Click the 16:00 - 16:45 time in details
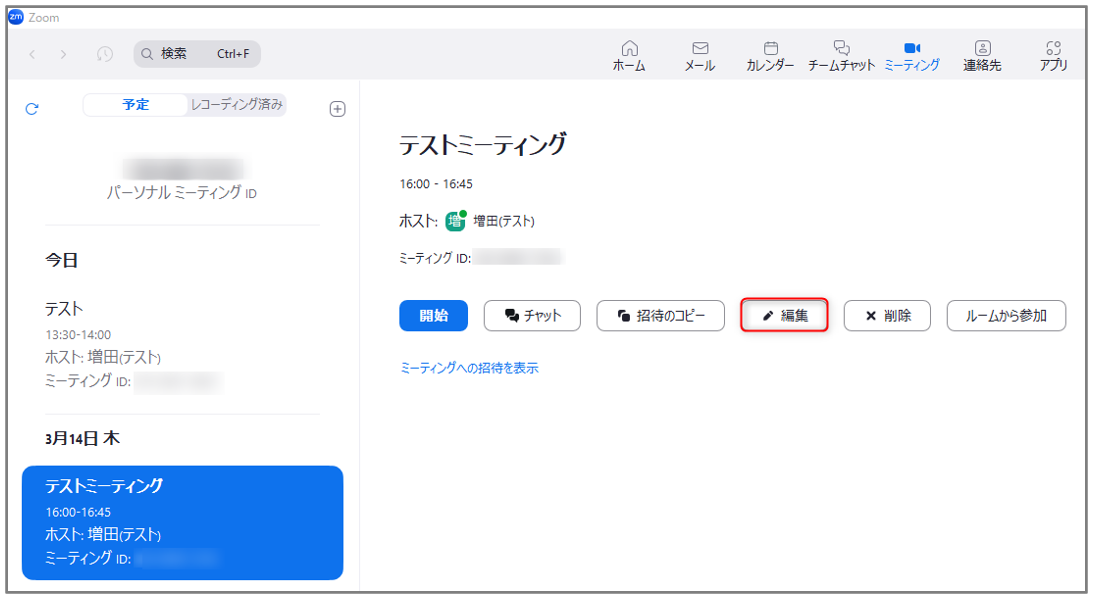The width and height of the screenshot is (1094, 602). (436, 184)
